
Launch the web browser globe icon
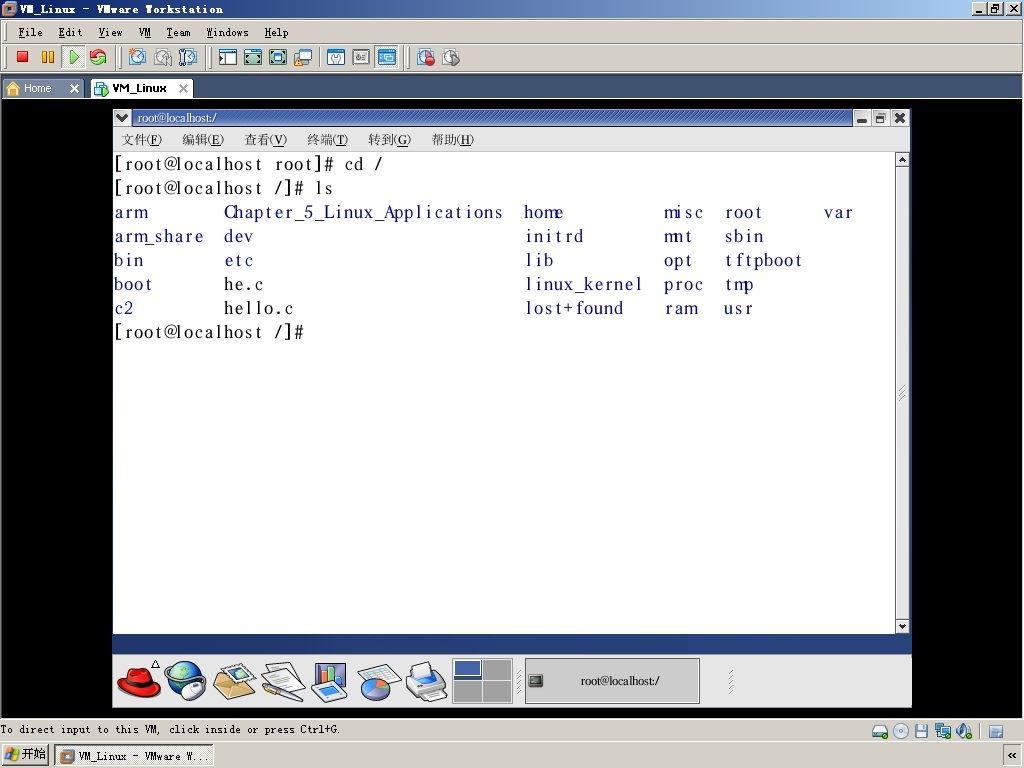coord(185,680)
